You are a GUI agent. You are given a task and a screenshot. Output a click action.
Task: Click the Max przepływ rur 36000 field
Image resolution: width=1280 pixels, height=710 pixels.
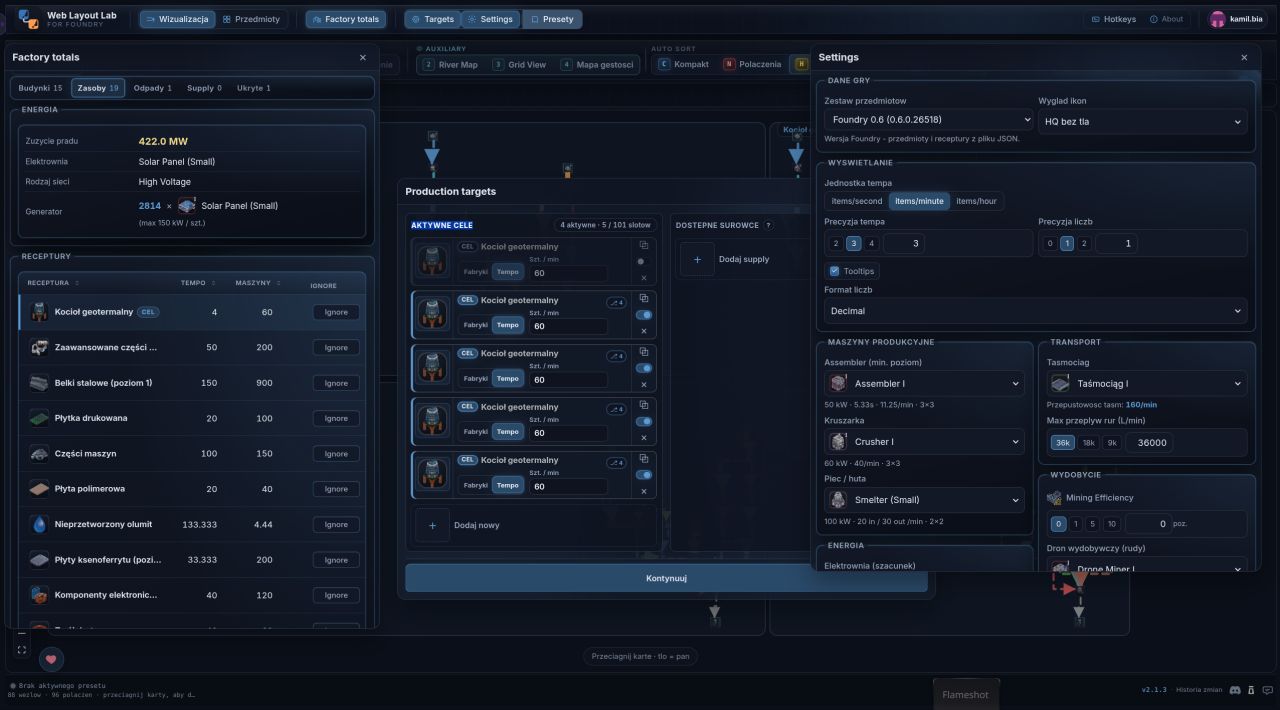[1184, 442]
